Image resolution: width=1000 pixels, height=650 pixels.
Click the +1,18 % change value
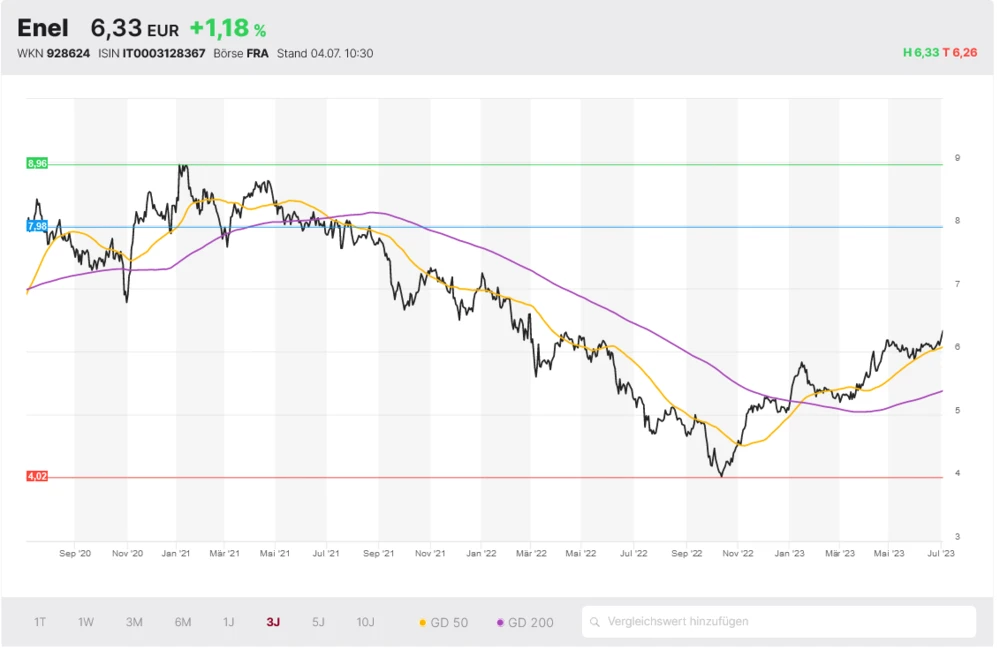coord(227,29)
